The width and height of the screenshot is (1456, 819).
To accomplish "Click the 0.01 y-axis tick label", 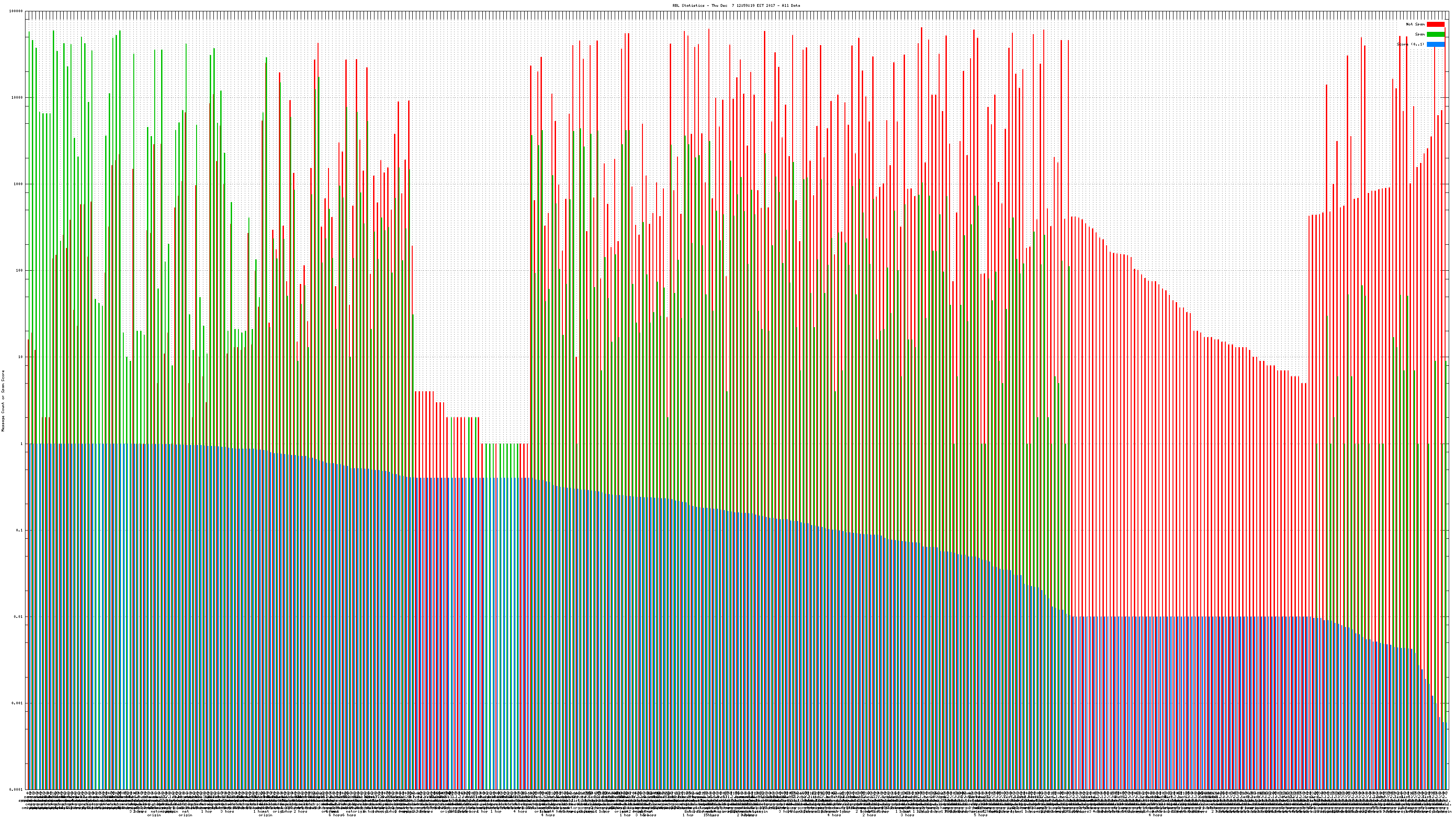I will (19, 617).
